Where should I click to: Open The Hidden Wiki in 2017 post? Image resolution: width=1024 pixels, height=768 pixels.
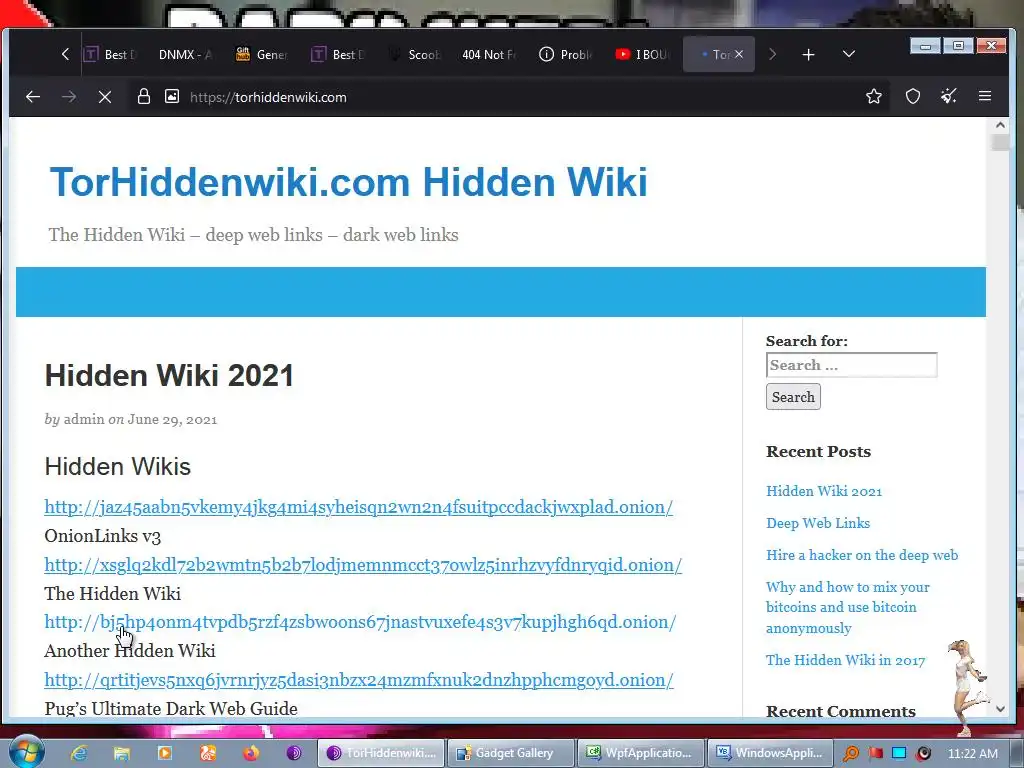pos(846,660)
